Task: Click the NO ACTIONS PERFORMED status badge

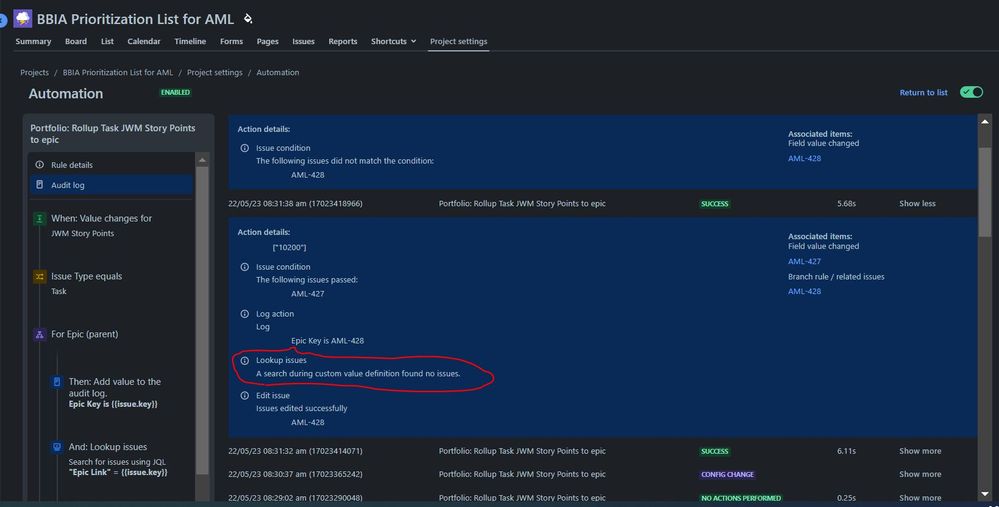Action: point(741,498)
